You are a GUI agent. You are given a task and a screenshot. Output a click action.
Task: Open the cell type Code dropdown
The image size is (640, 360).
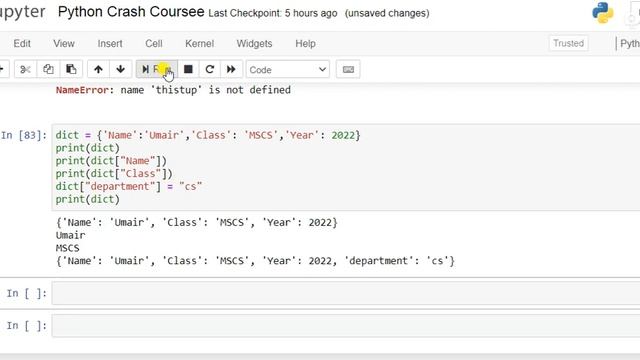tap(288, 70)
